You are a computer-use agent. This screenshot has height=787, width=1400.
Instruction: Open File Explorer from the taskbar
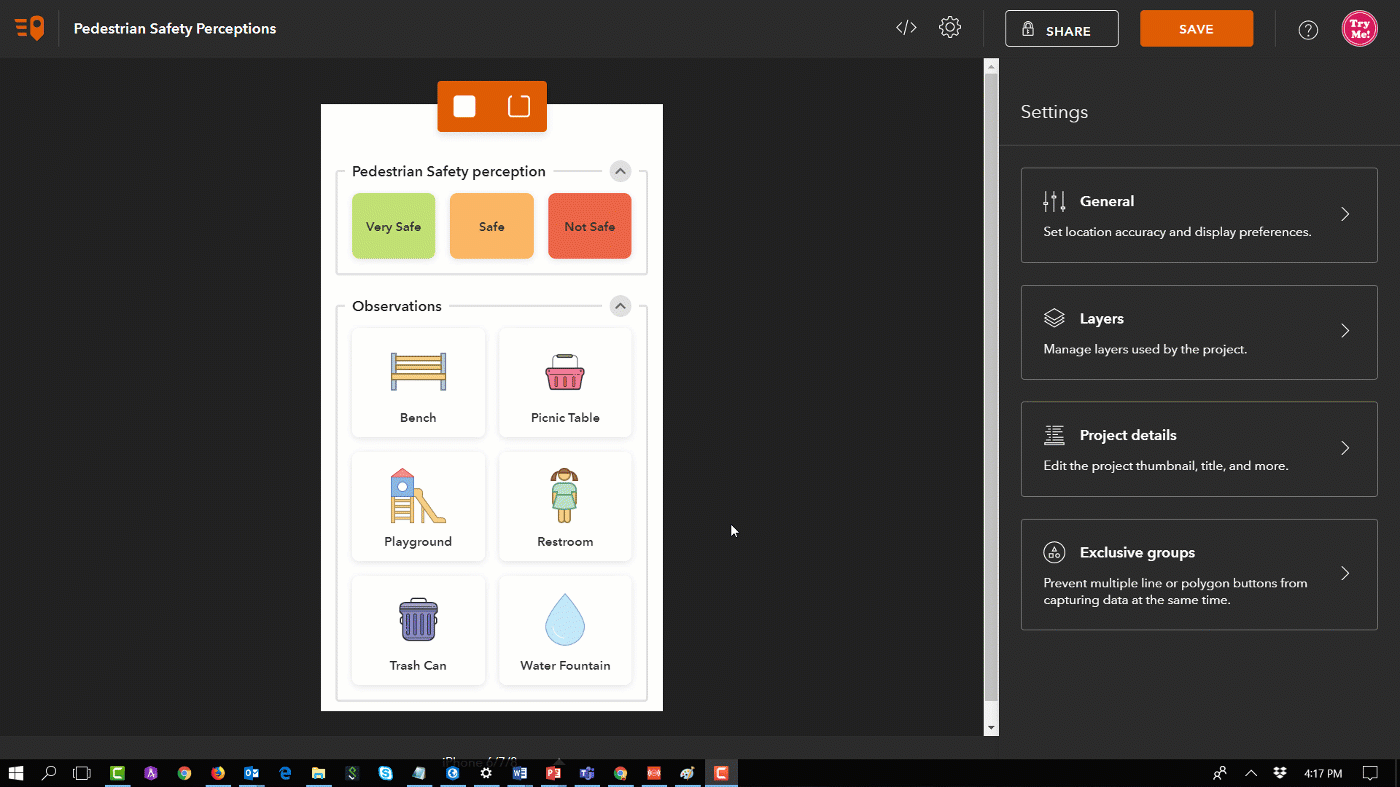tap(318, 773)
